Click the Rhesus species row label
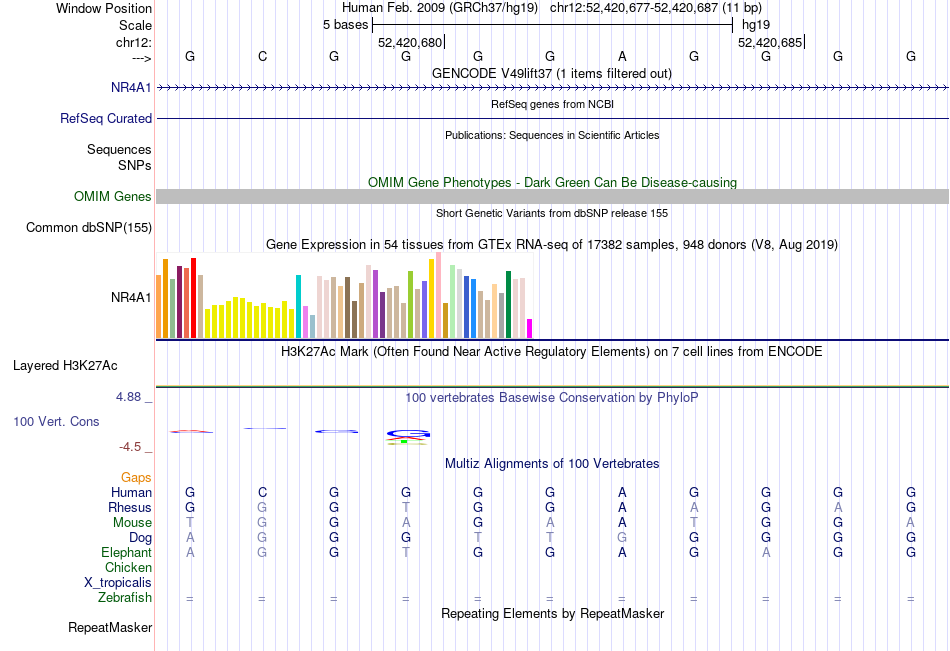 click(x=130, y=507)
